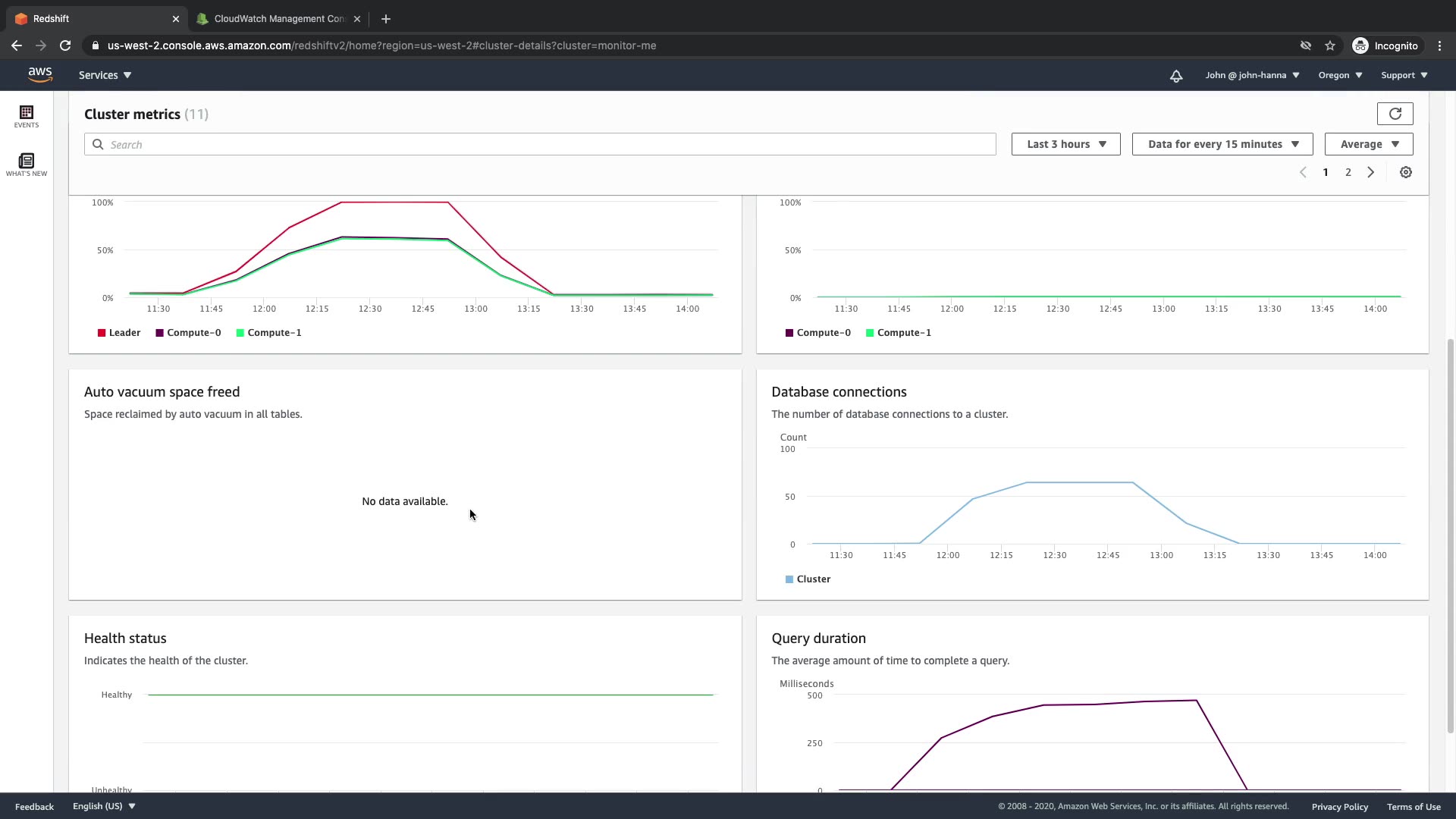Image resolution: width=1456 pixels, height=819 pixels.
Task: Go to metrics page 2
Action: point(1348,172)
